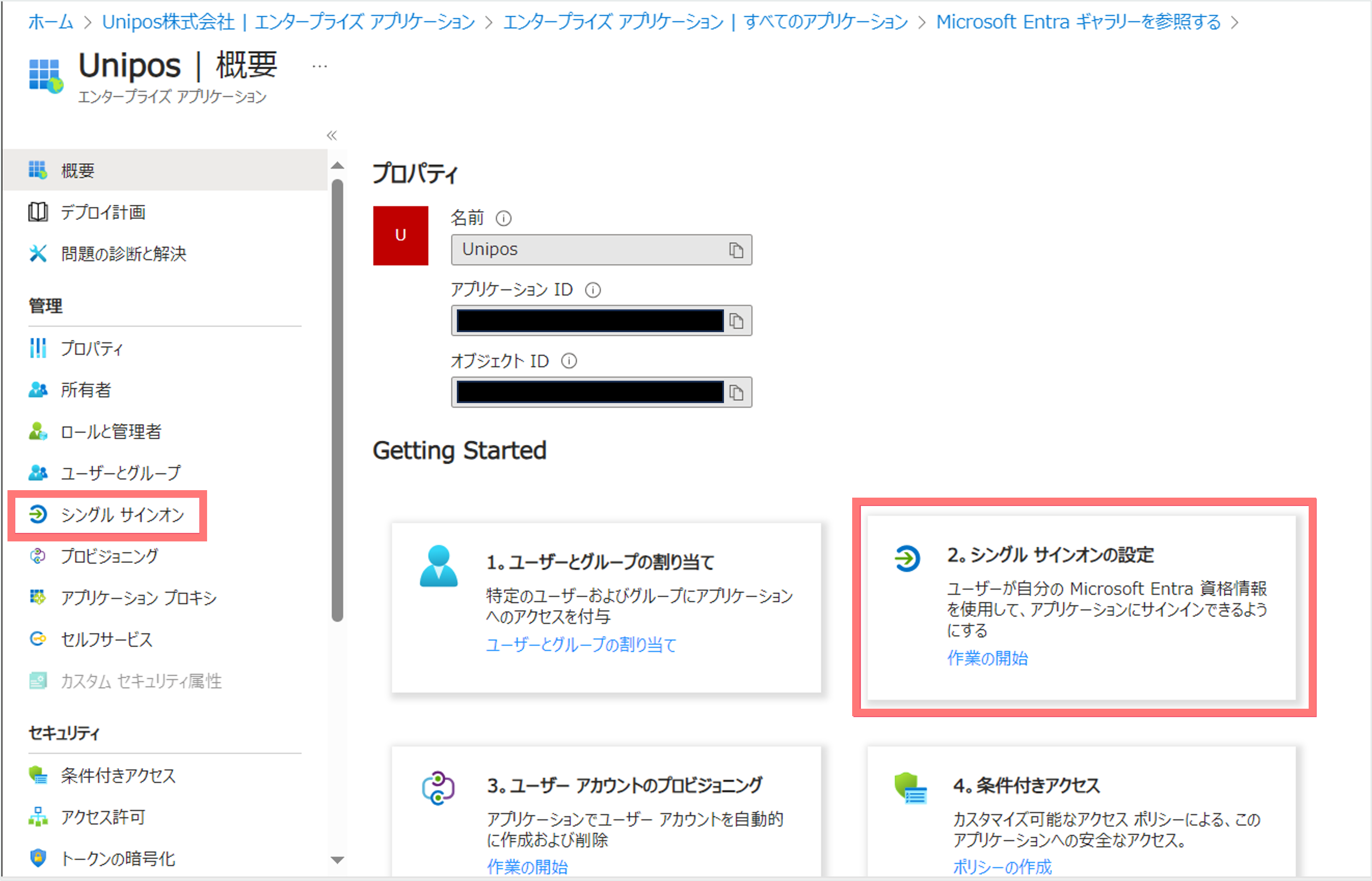Viewport: 1372px width, 881px height.
Task: Show info tooltip for アプリケーション ID
Action: tap(593, 290)
